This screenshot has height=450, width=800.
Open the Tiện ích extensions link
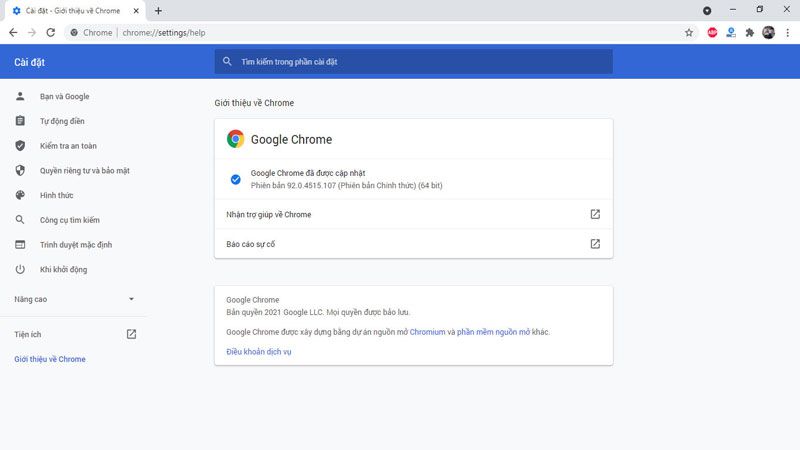[x=28, y=334]
